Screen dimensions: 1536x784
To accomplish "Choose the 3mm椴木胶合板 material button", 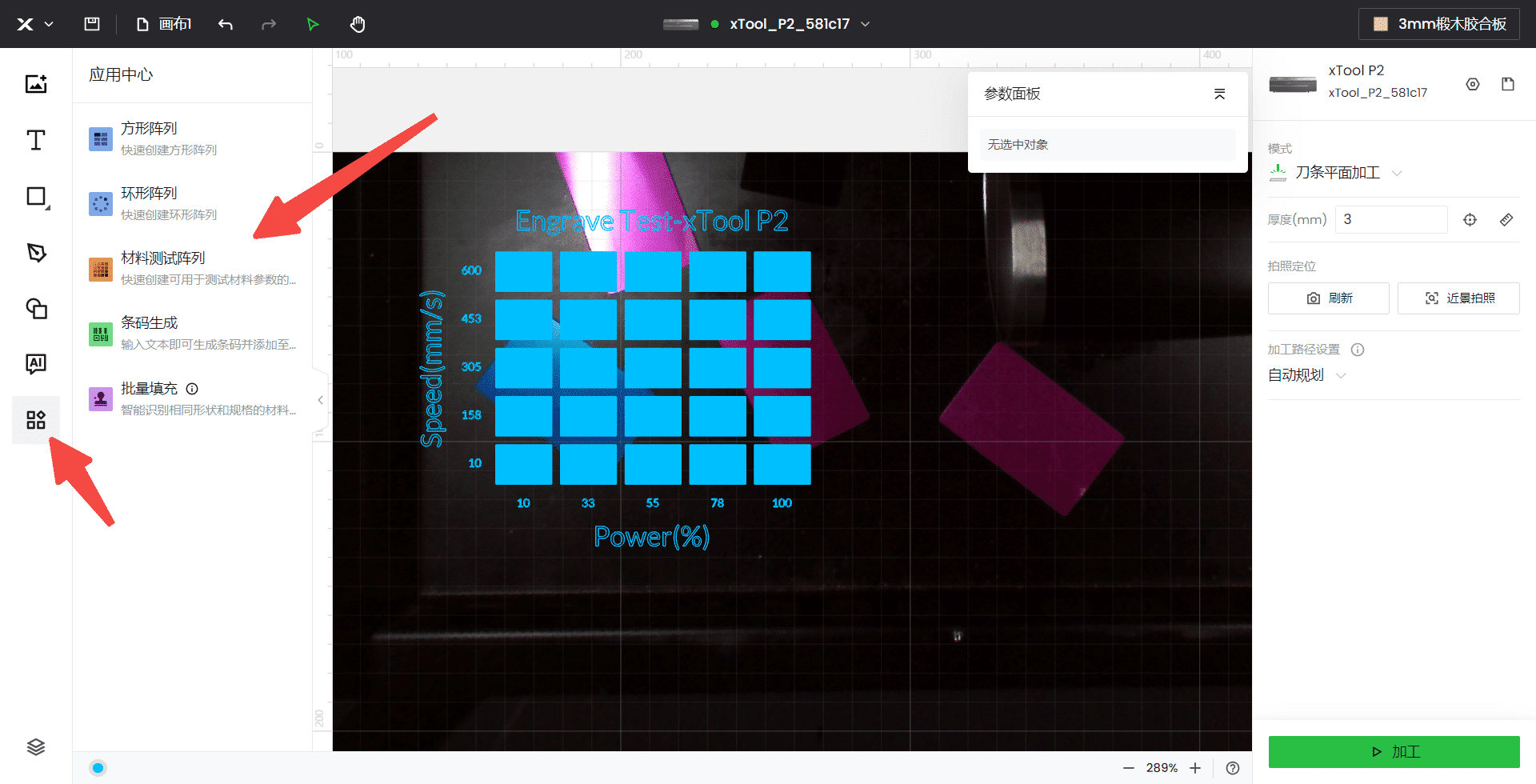I will pos(1439,24).
